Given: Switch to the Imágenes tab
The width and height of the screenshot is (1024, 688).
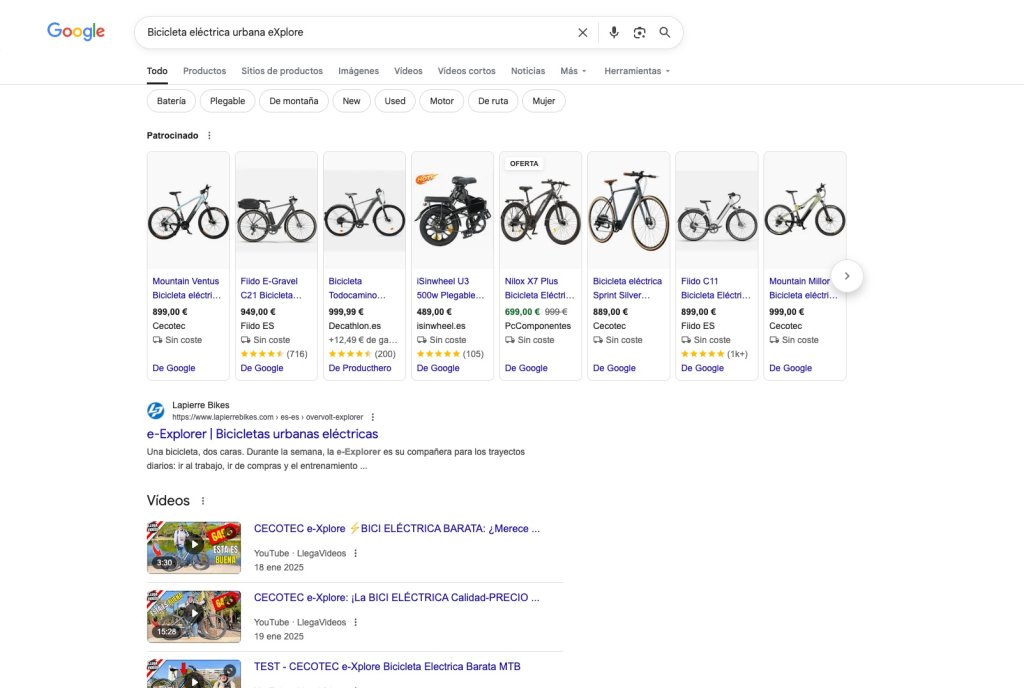Looking at the screenshot, I should pyautogui.click(x=358, y=71).
